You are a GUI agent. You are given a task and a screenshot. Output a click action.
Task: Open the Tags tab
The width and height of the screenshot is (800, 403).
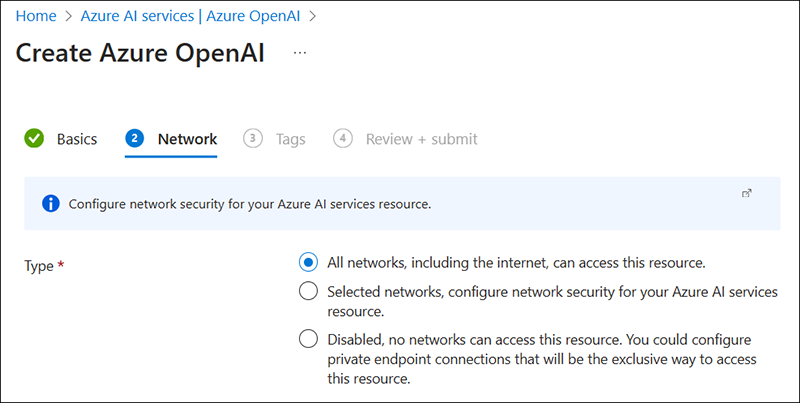pos(290,139)
